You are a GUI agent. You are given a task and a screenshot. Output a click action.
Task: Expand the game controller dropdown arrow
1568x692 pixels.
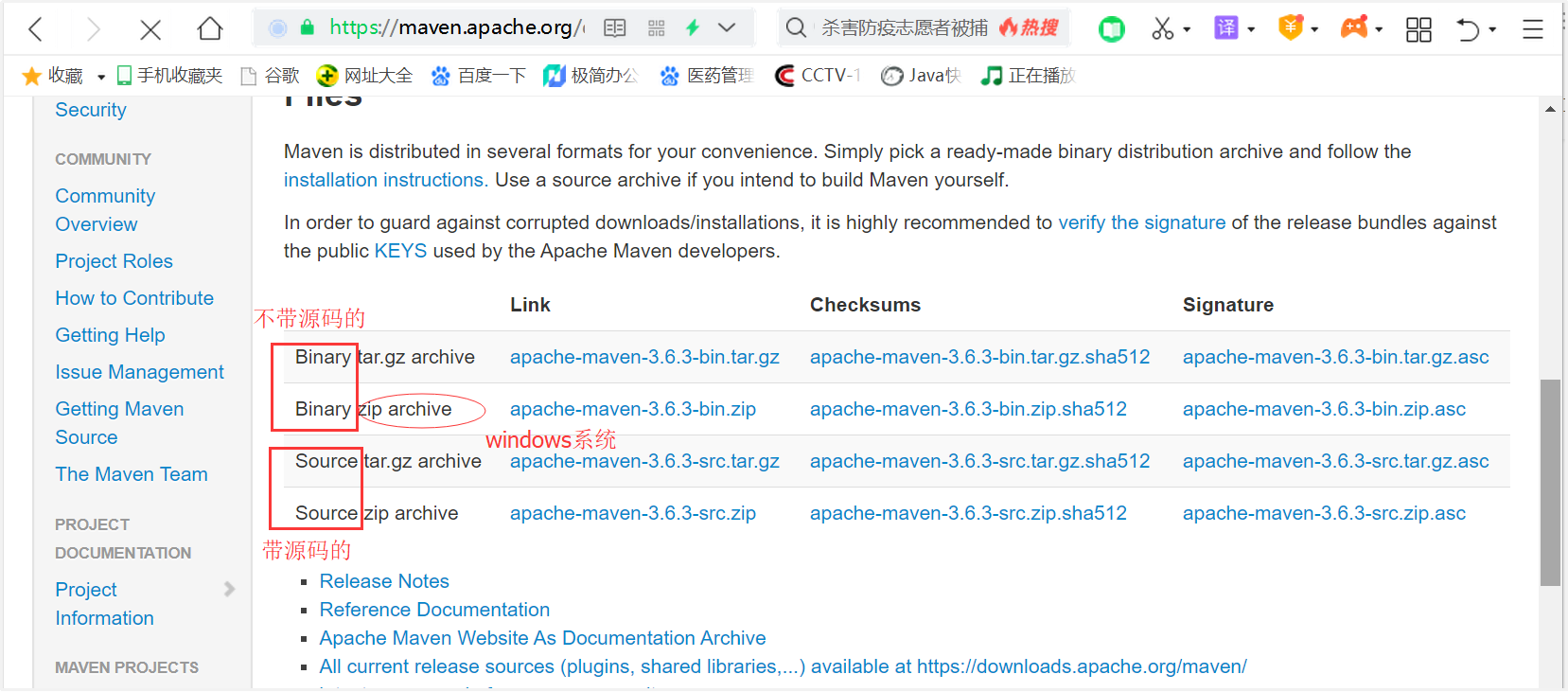tap(1379, 29)
